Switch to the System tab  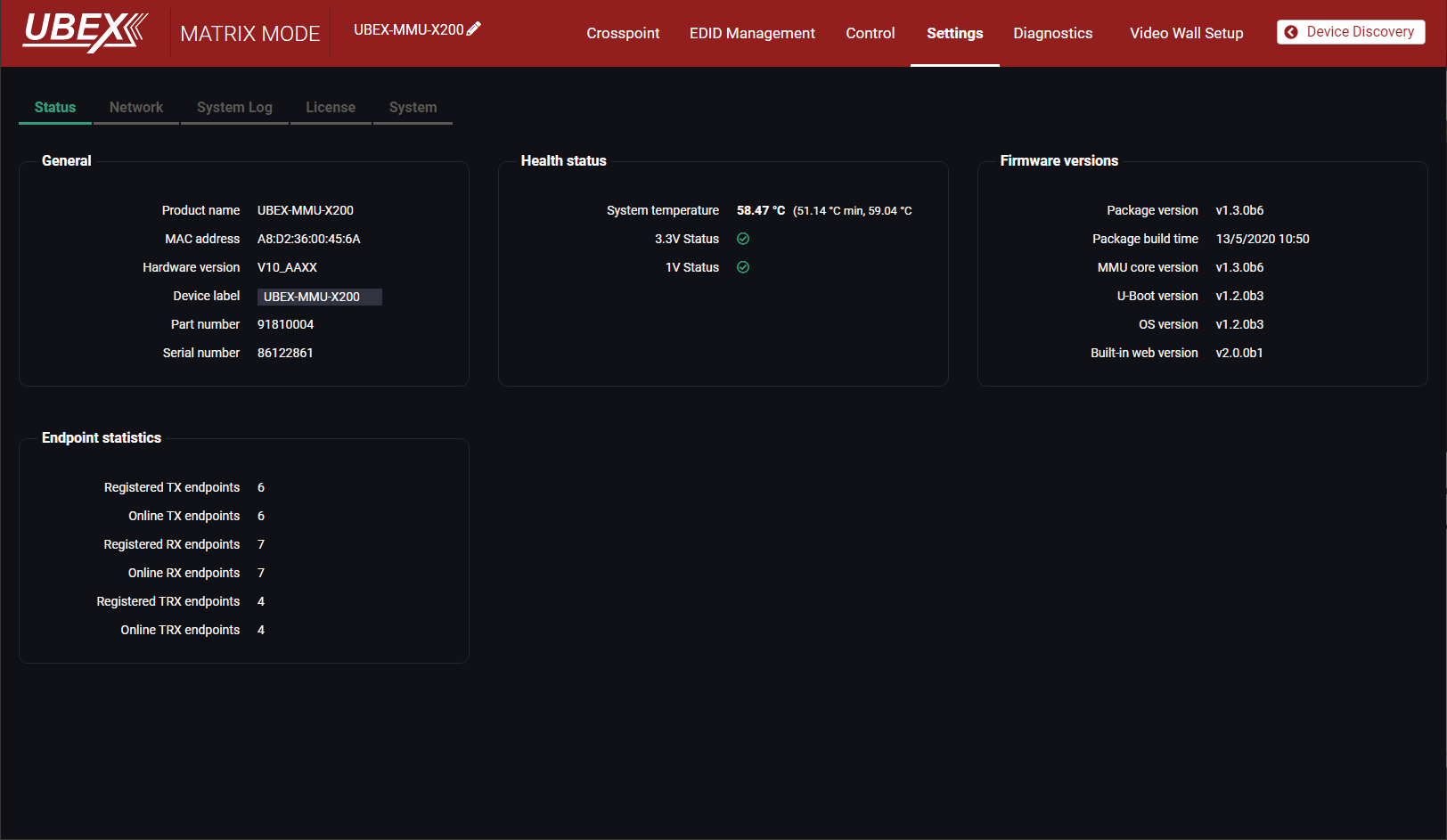pyautogui.click(x=413, y=107)
